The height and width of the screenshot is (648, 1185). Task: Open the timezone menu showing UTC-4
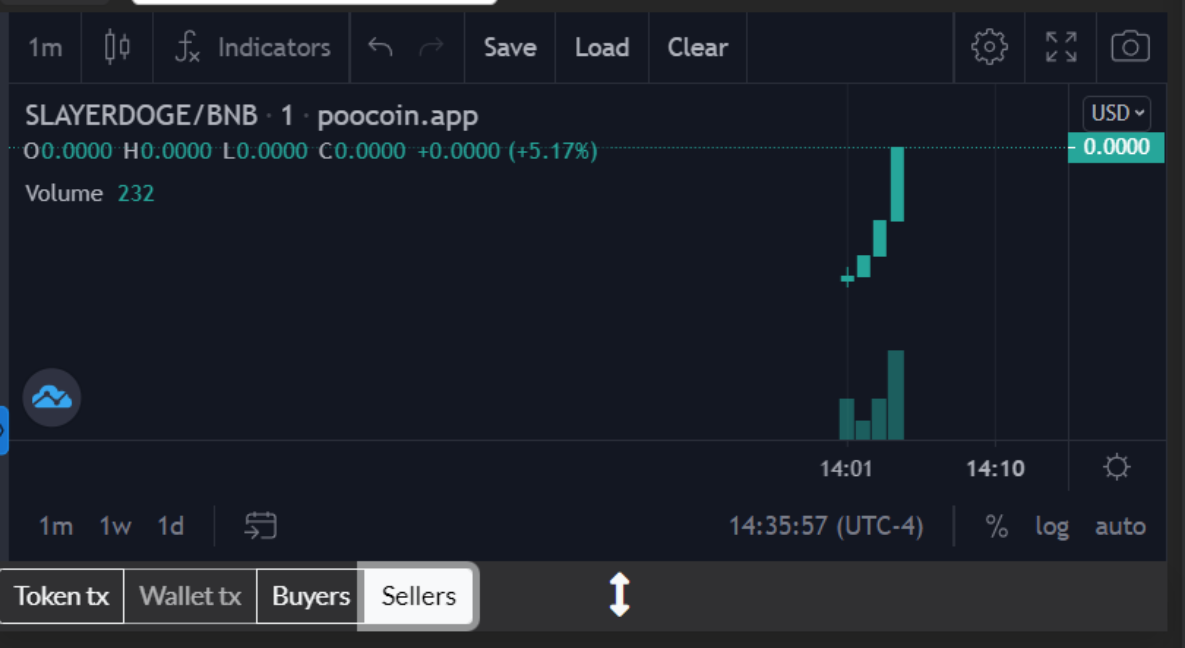(826, 526)
